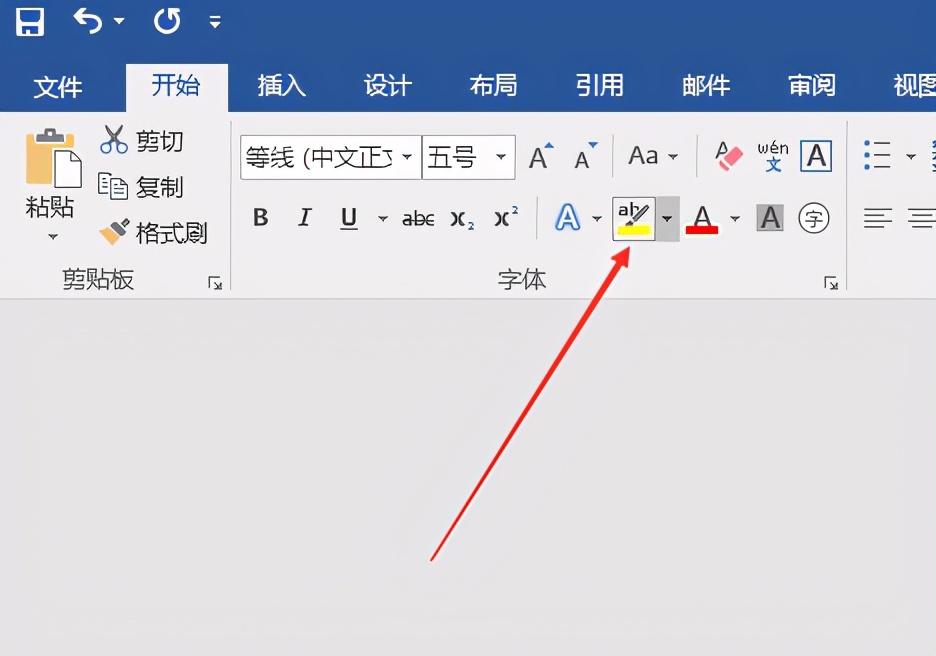The width and height of the screenshot is (936, 656).
Task: Click the Clear Formatting eraser icon
Action: click(728, 156)
